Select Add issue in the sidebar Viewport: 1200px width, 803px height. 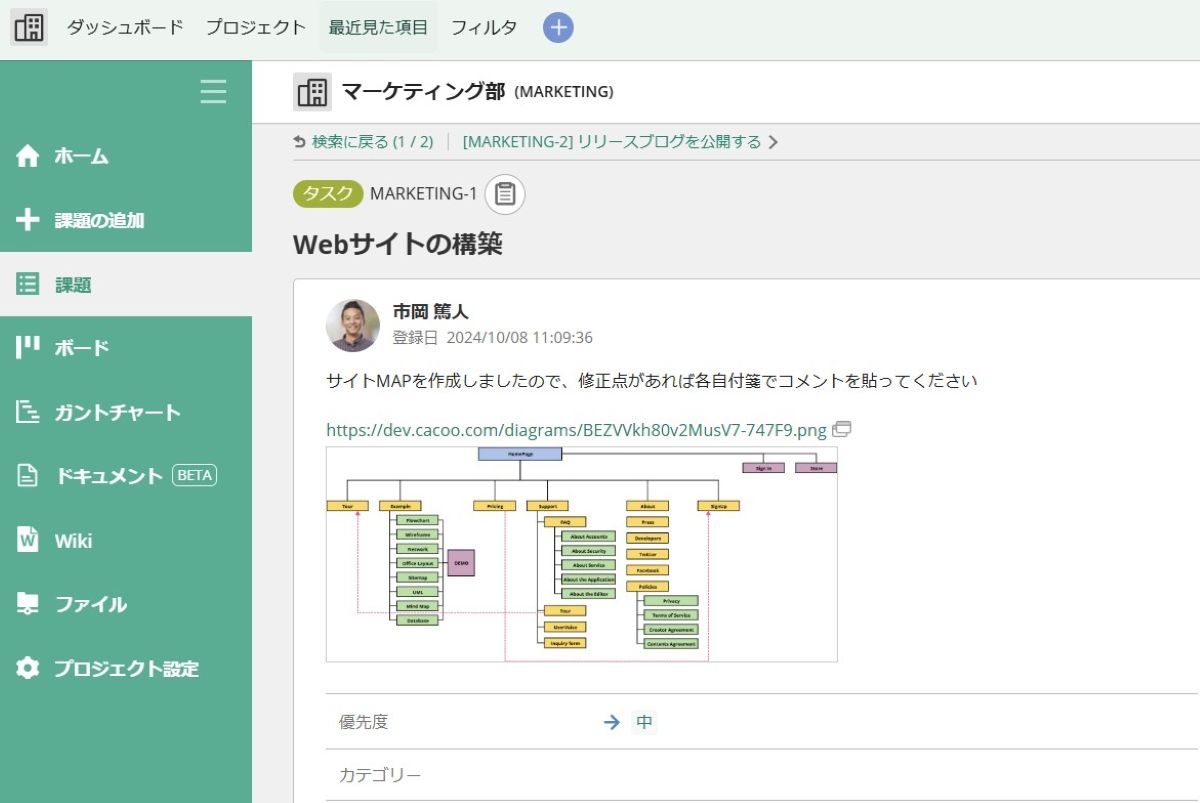click(x=98, y=220)
